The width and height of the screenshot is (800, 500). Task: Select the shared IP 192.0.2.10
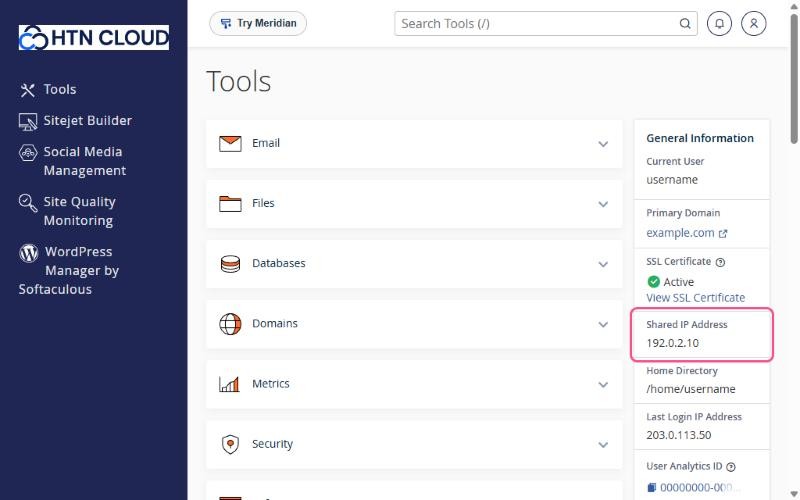point(672,343)
